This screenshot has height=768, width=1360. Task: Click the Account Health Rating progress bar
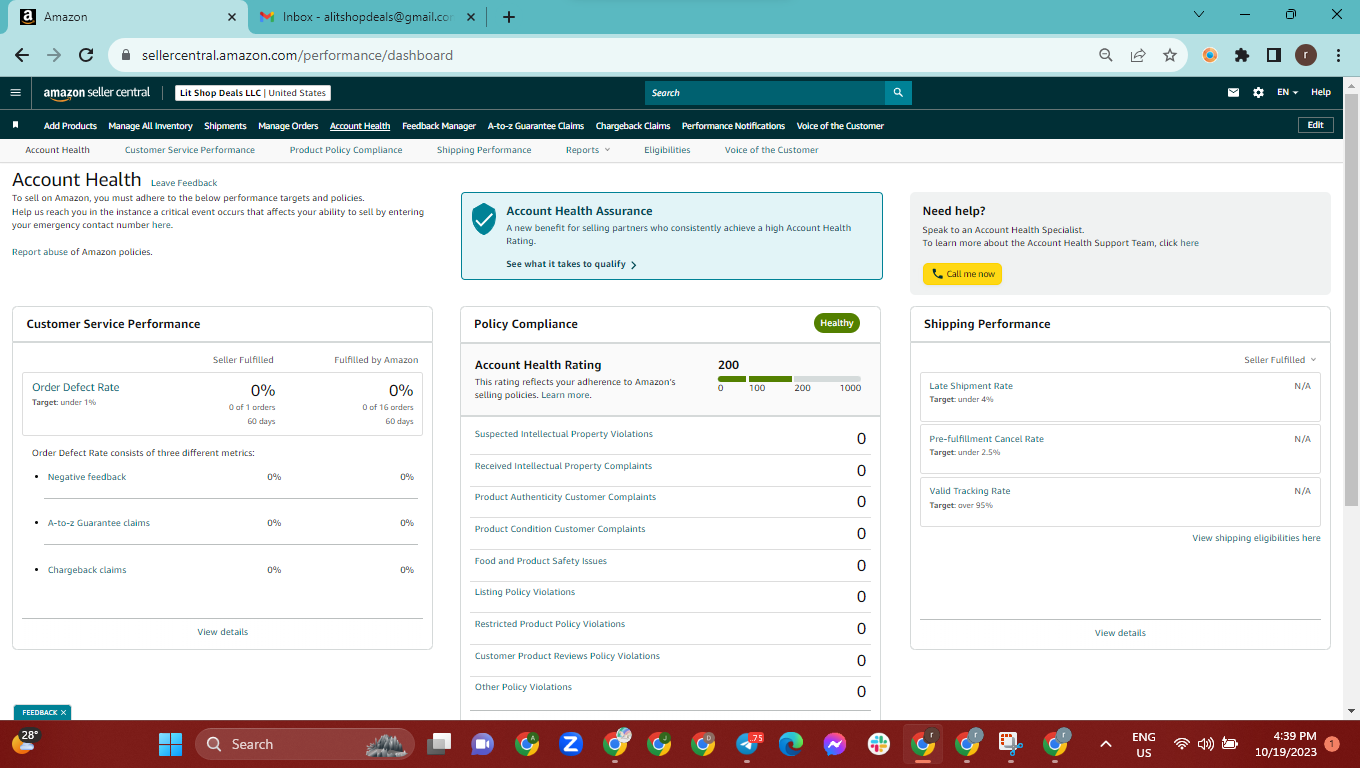pos(789,379)
